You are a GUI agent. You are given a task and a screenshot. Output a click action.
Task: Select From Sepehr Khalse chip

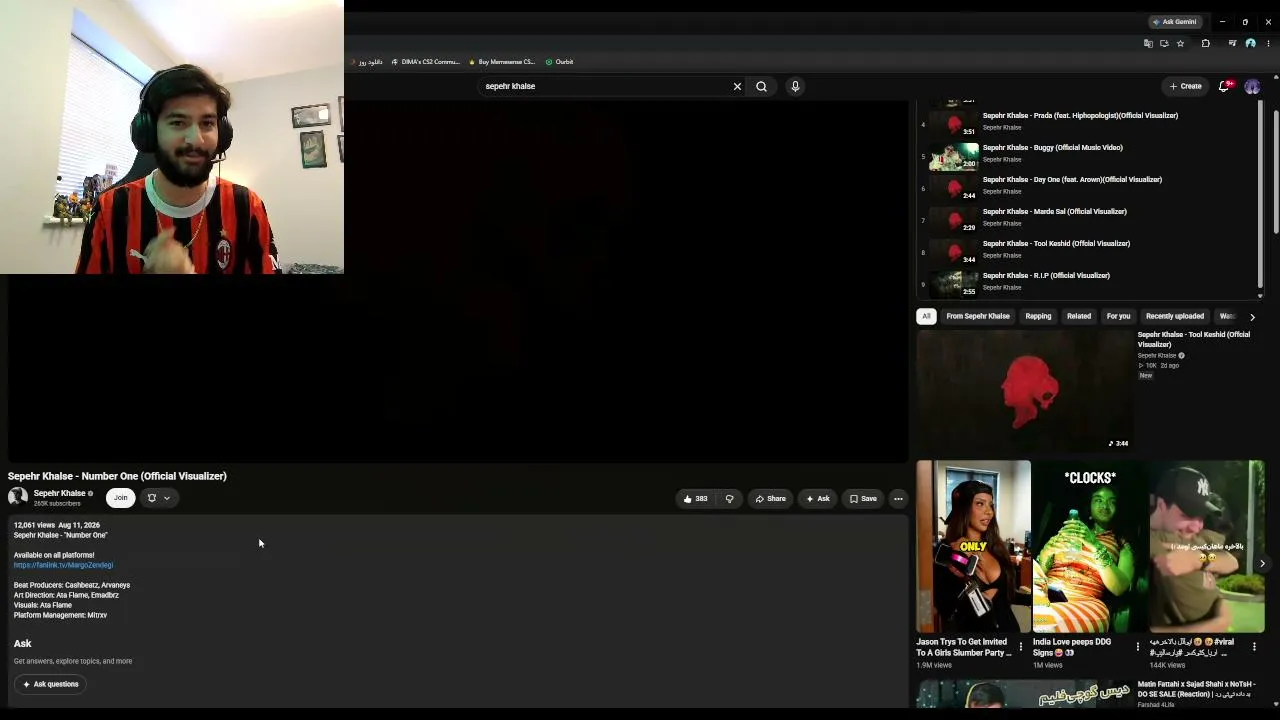pos(978,316)
